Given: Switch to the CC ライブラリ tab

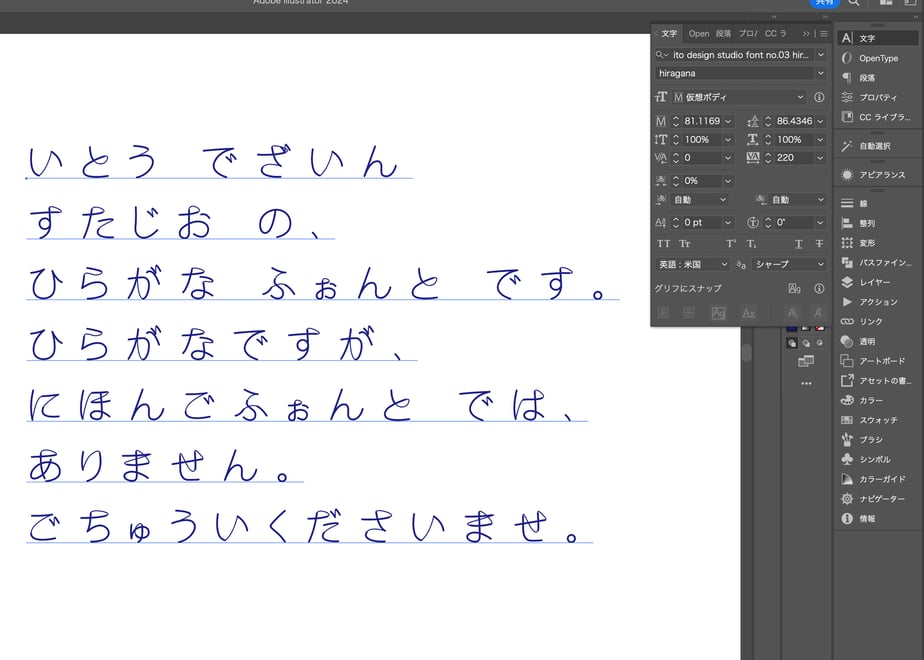Looking at the screenshot, I should tap(776, 34).
